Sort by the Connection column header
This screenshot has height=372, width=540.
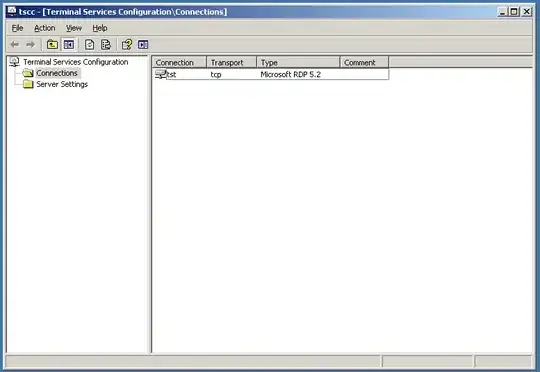coord(179,62)
